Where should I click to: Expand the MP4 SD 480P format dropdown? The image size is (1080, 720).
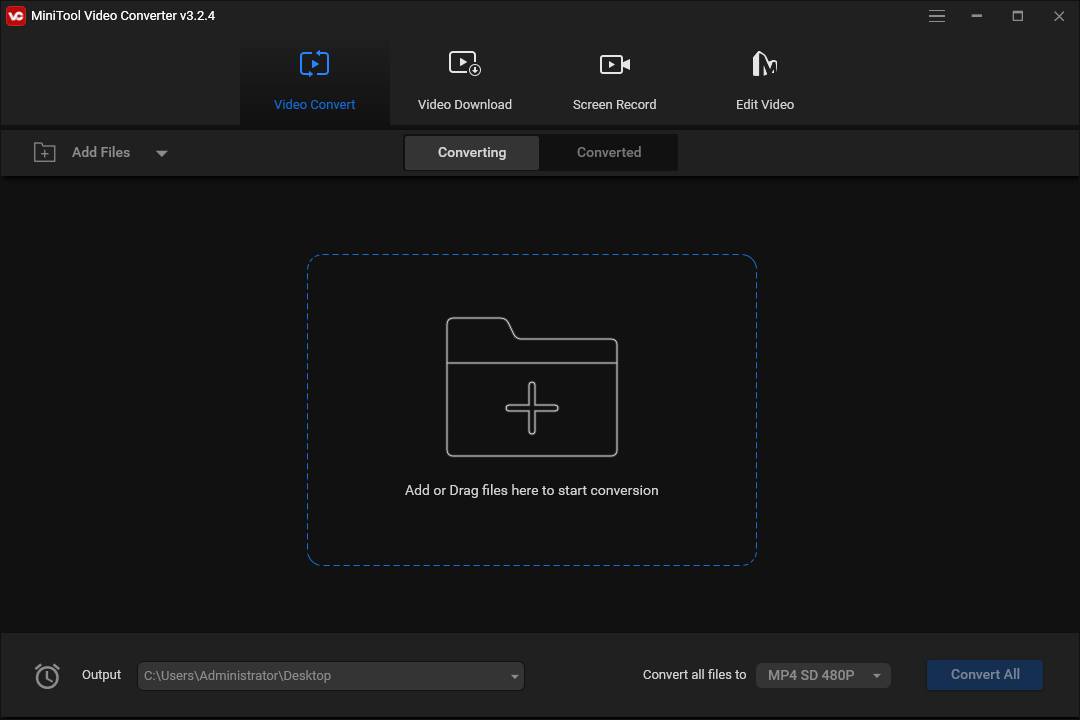pos(877,675)
